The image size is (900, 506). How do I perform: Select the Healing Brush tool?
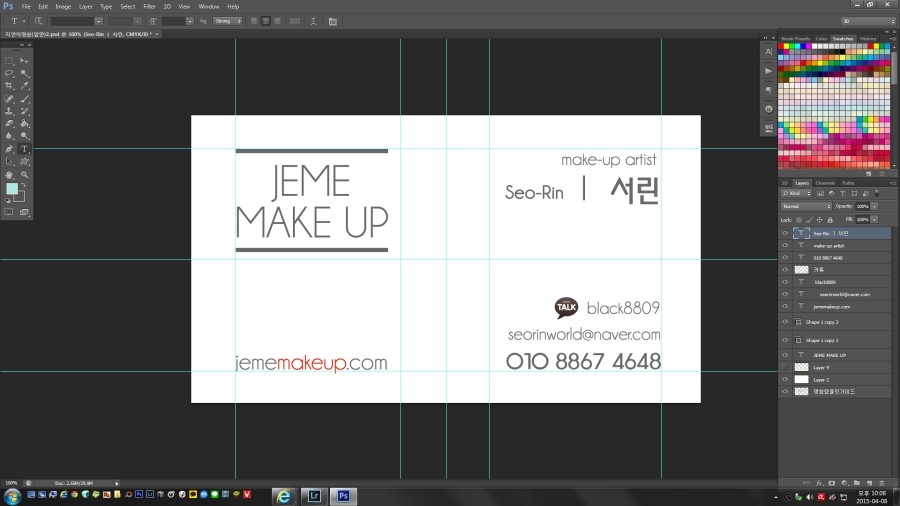[9, 99]
